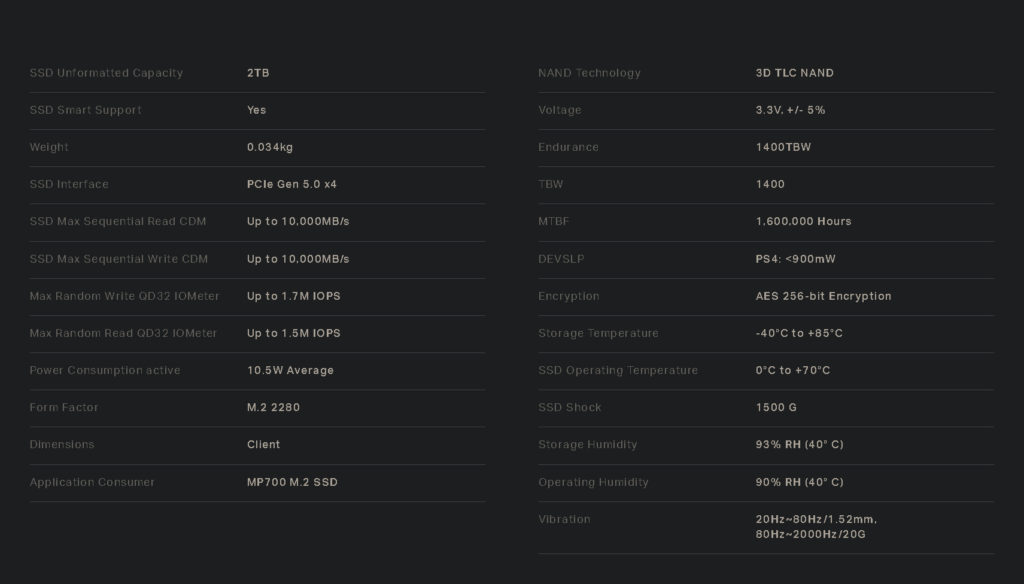Screen dimensions: 1024x584
Task: Click the SSD Interface label
Action: click(69, 184)
